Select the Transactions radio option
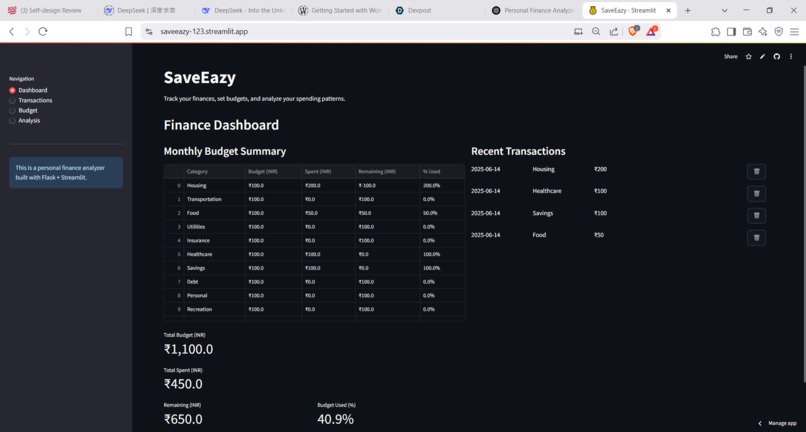The image size is (806, 432). pos(31,100)
